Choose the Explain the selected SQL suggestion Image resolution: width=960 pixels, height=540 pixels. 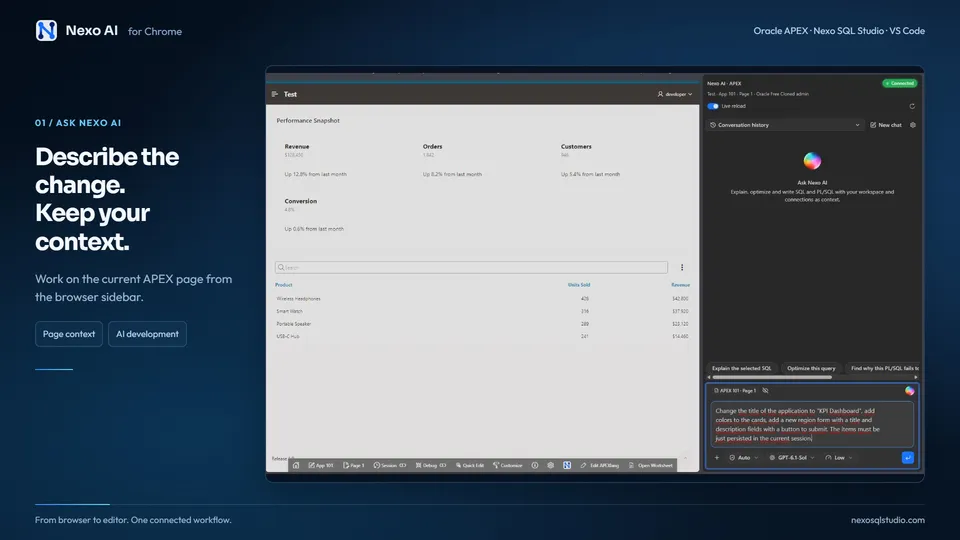741,368
